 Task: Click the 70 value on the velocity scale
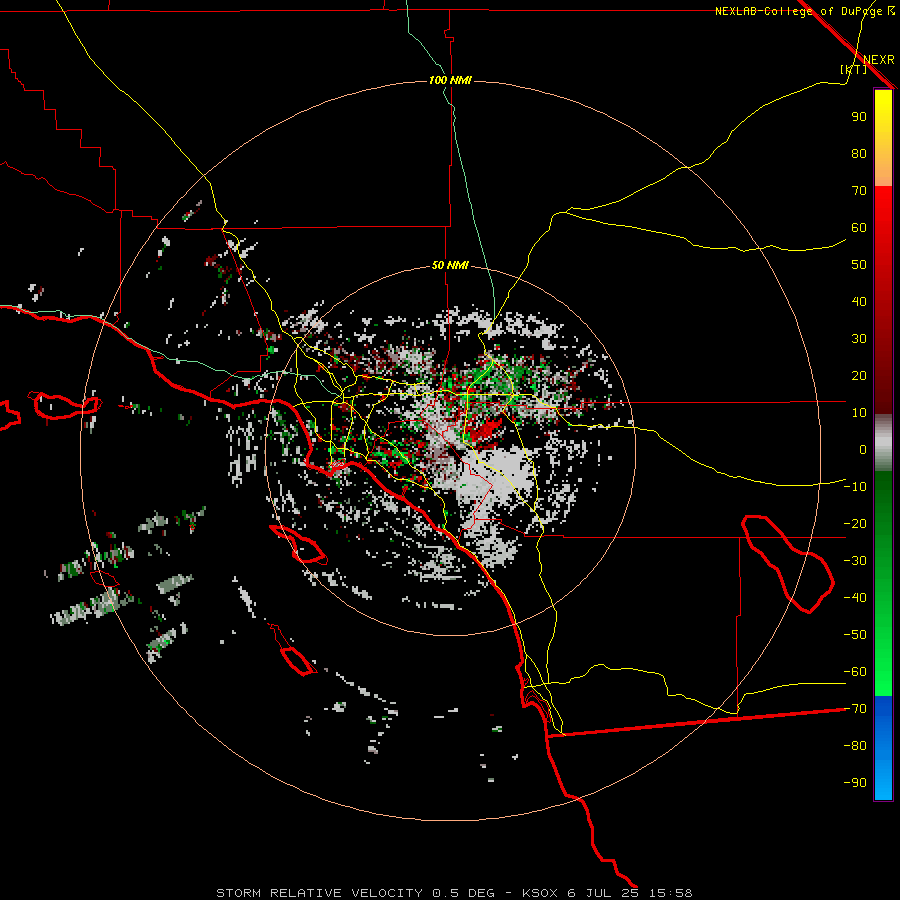pos(859,191)
